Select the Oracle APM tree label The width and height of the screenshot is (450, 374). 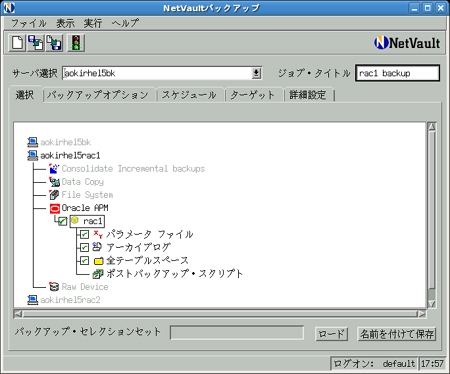pos(85,208)
